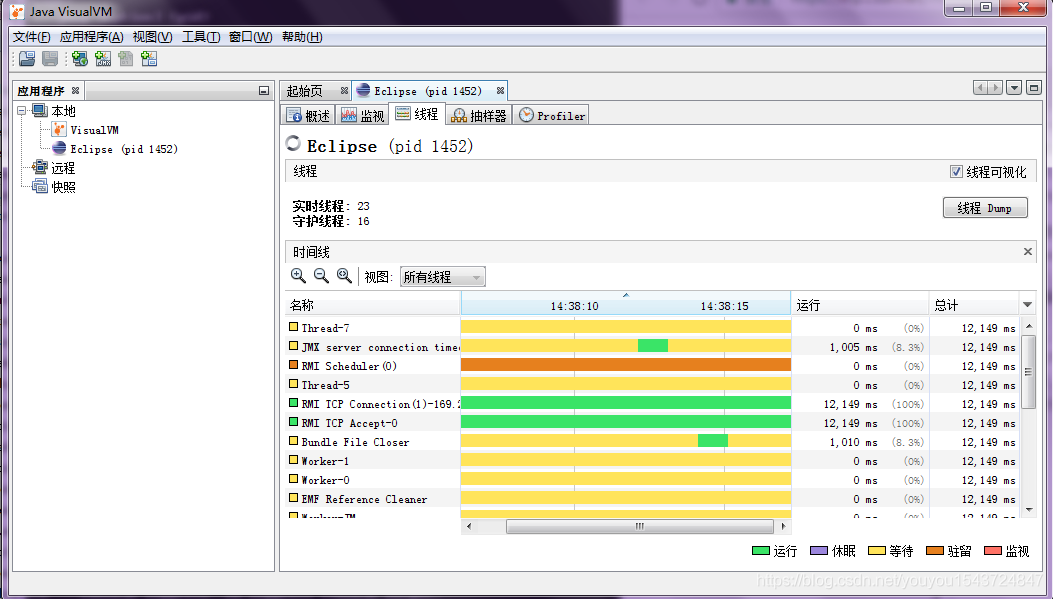1053x599 pixels.
Task: Click the timeline fit-to-width zoom icon
Action: (344, 276)
